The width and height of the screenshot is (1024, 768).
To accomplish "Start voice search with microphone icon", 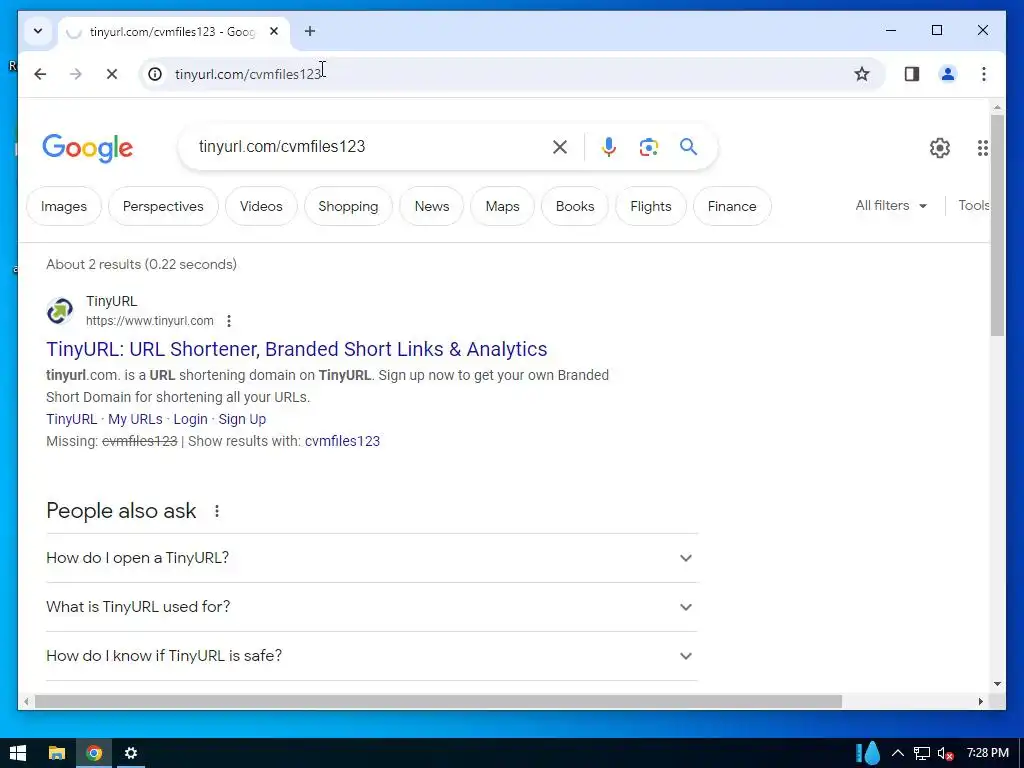I will [609, 147].
